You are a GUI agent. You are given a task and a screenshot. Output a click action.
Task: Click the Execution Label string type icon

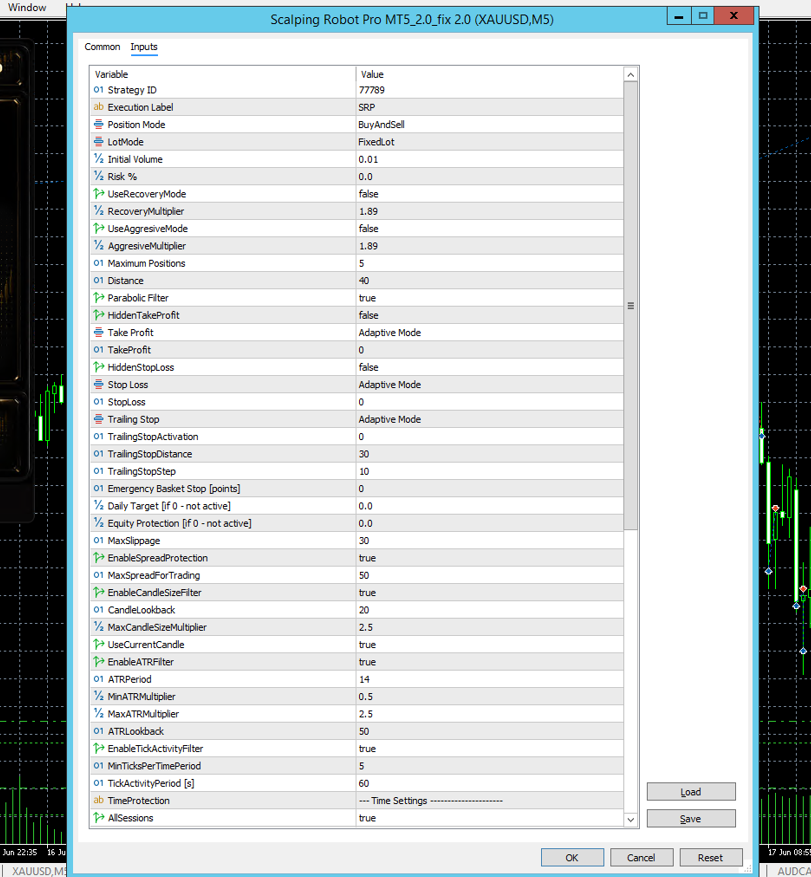click(x=98, y=107)
